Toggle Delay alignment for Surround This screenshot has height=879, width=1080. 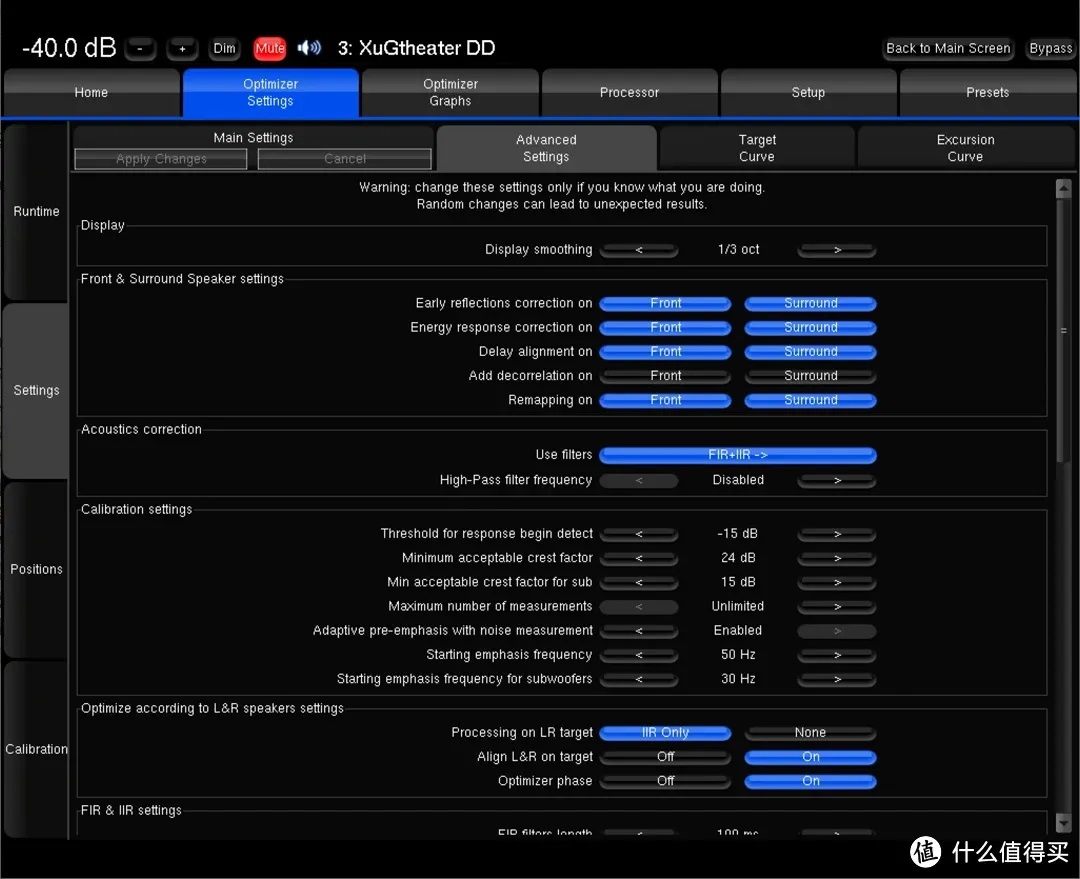(811, 351)
